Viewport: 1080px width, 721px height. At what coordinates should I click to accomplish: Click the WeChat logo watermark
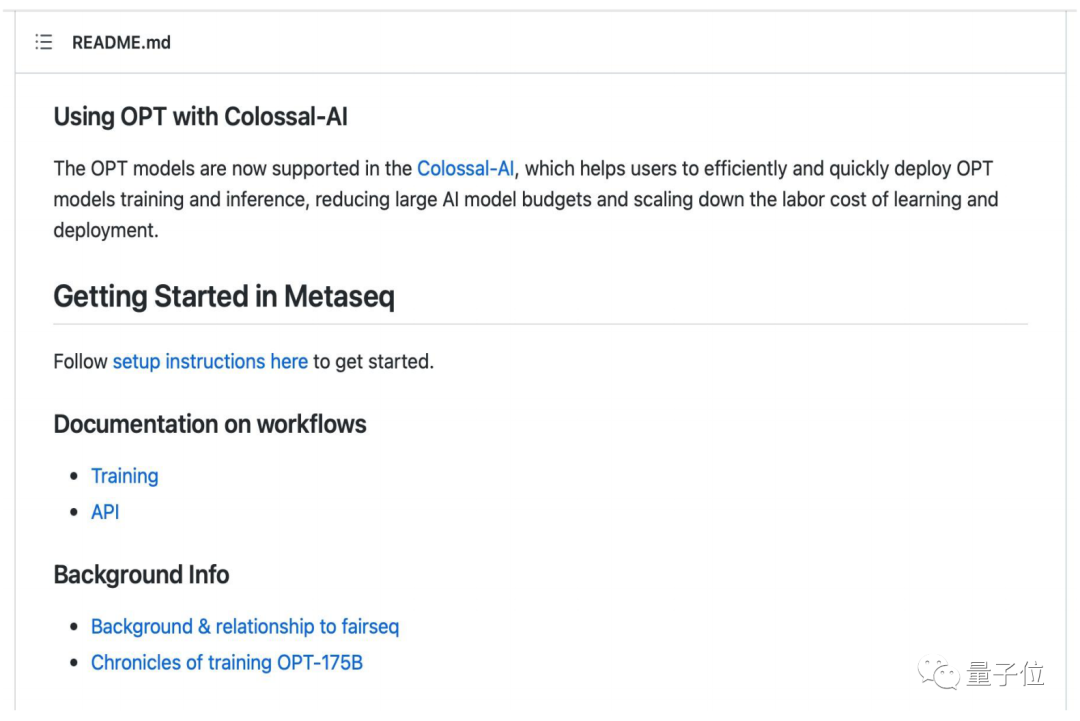coord(938,672)
